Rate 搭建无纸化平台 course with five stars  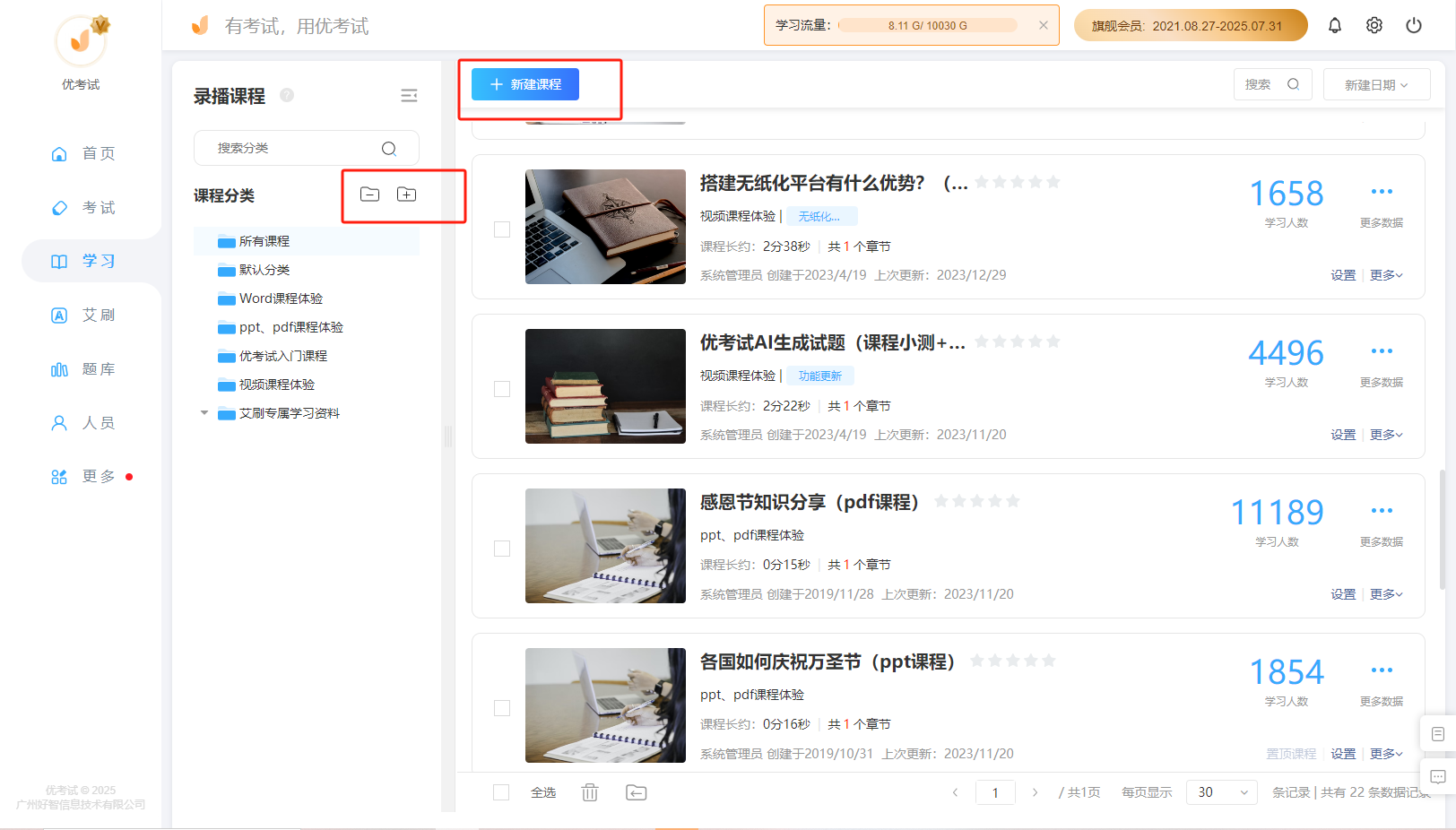[x=1053, y=182]
